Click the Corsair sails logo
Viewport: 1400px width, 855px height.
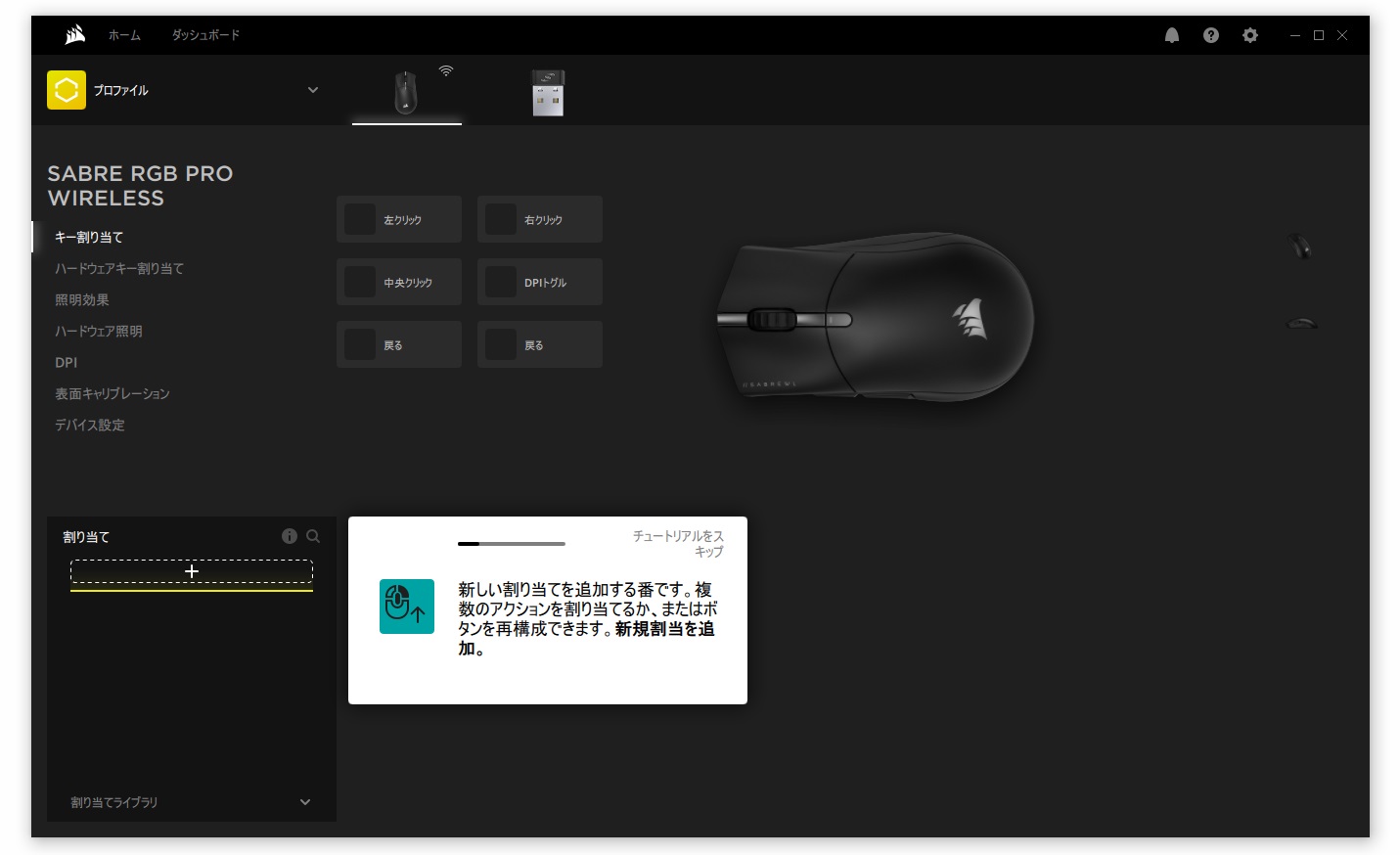[75, 35]
